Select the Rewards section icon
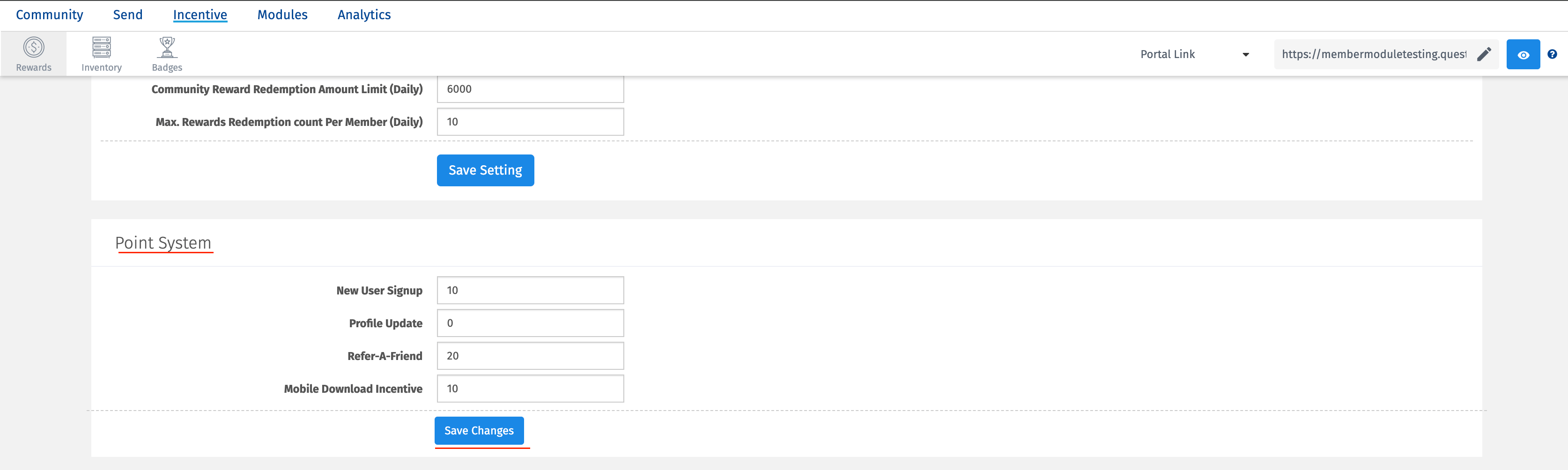The image size is (1568, 470). pyautogui.click(x=33, y=53)
